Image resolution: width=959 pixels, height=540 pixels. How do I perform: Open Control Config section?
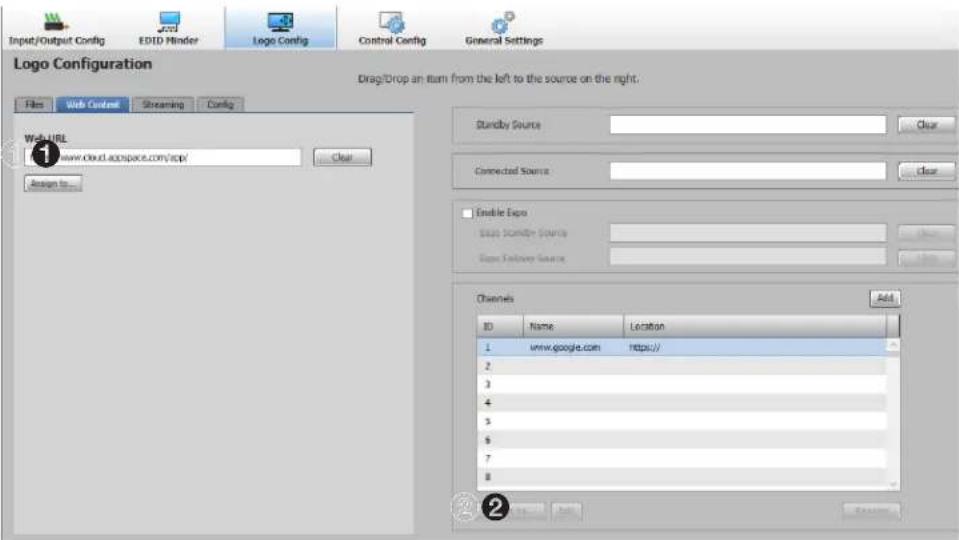[392, 29]
